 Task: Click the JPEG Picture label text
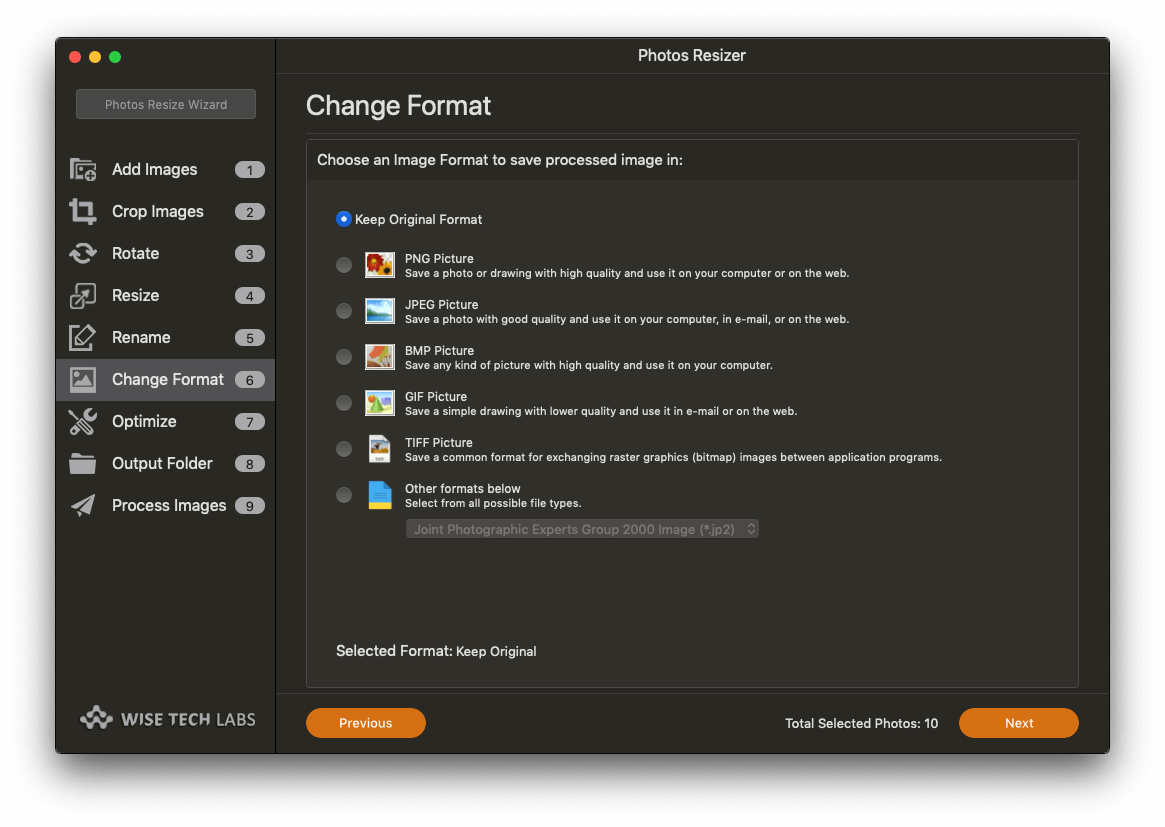point(441,305)
